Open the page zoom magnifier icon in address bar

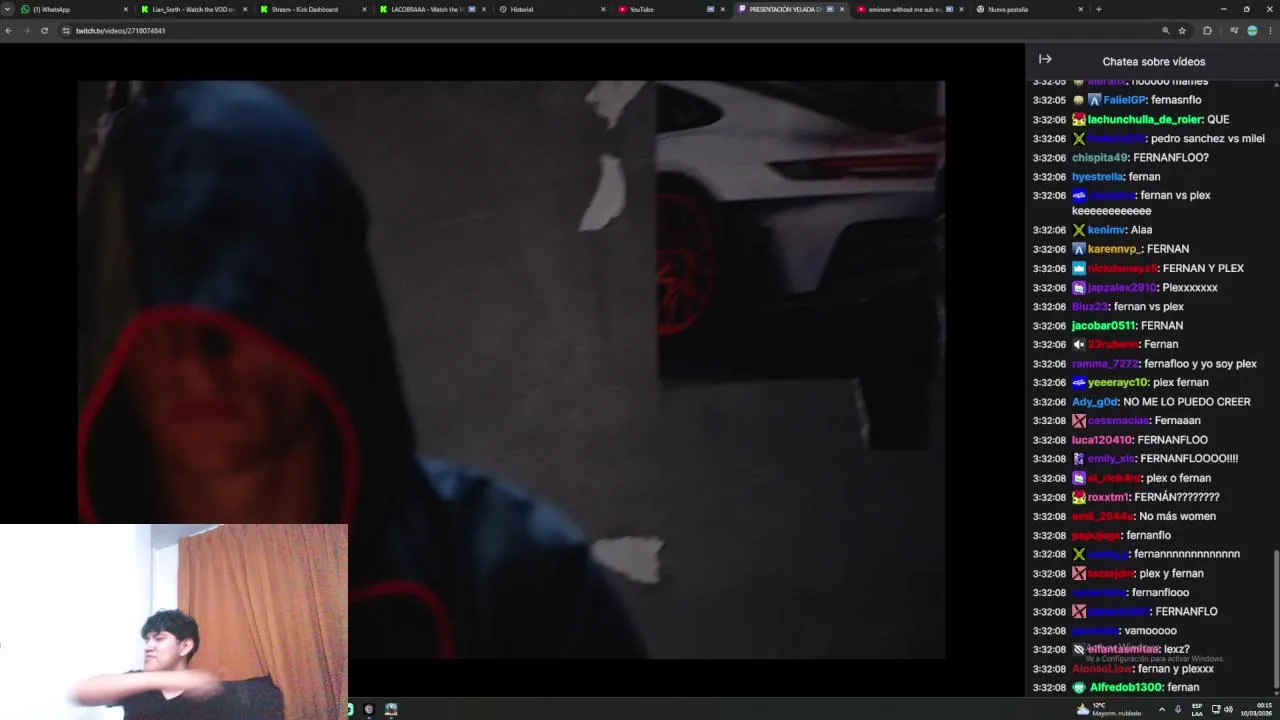(x=1165, y=31)
